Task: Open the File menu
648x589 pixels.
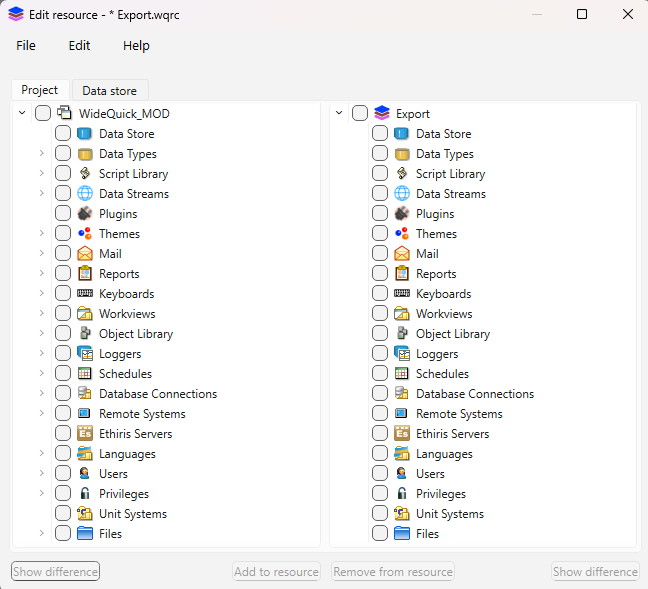Action: pyautogui.click(x=26, y=45)
